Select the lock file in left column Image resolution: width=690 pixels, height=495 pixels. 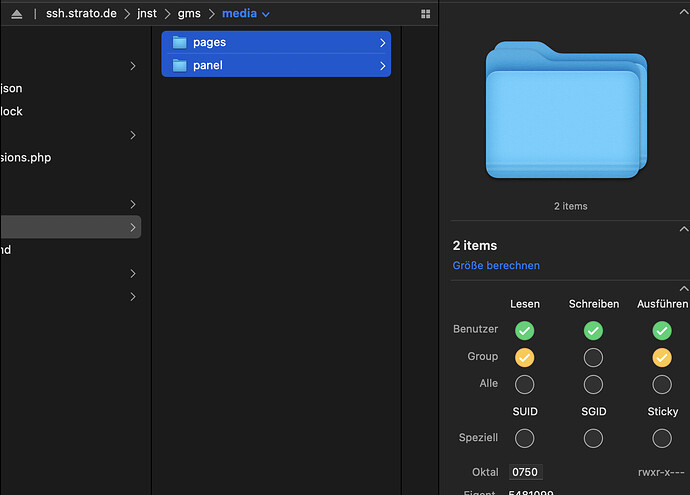pos(11,111)
